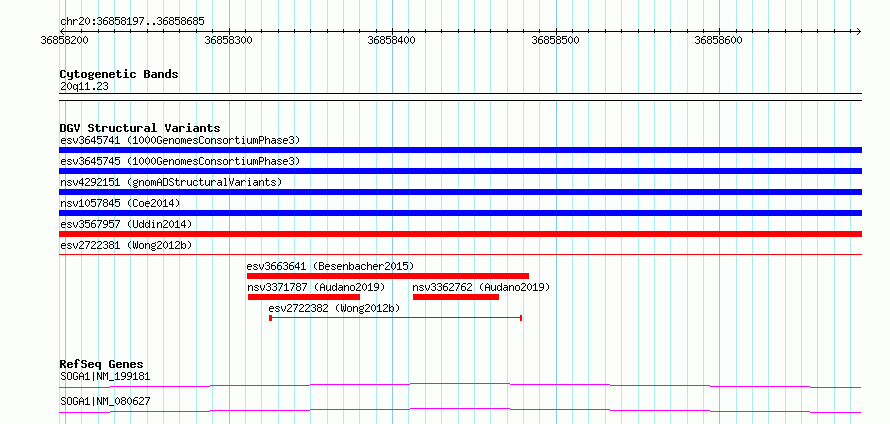Screen dimensions: 890x424
Task: Click the esv2722381 thin red line
Action: tap(460, 254)
